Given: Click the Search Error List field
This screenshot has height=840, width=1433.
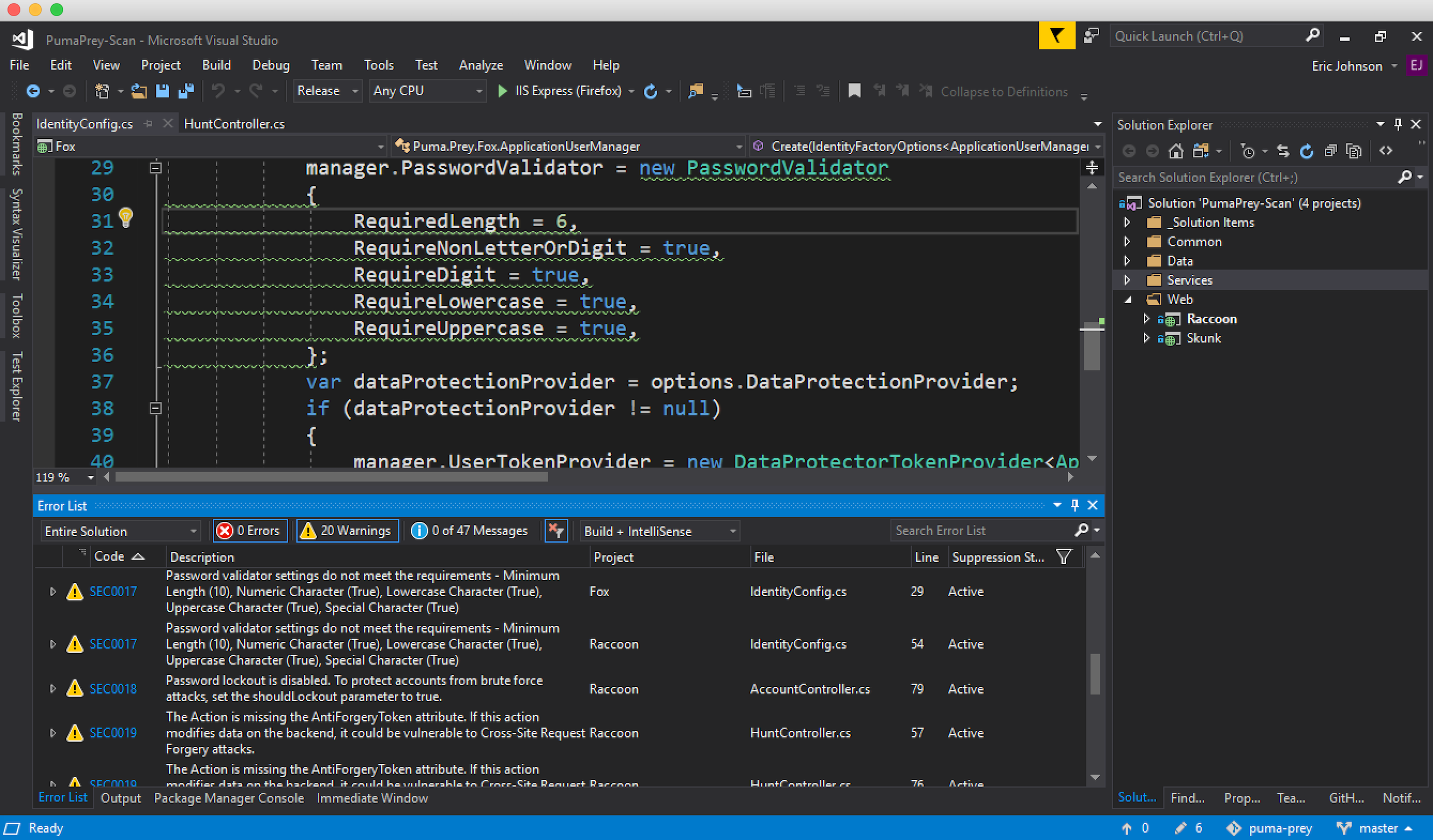Looking at the screenshot, I should (x=983, y=530).
